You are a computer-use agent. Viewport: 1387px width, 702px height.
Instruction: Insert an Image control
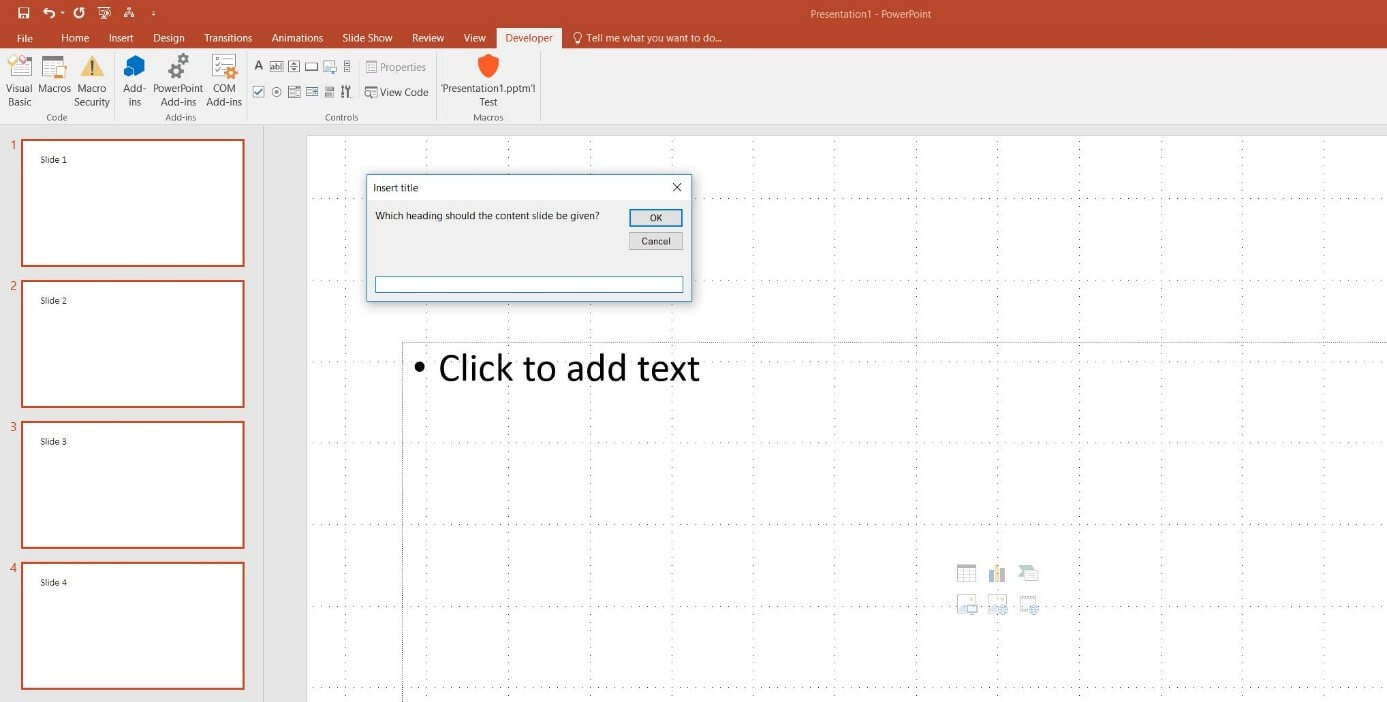(x=329, y=66)
